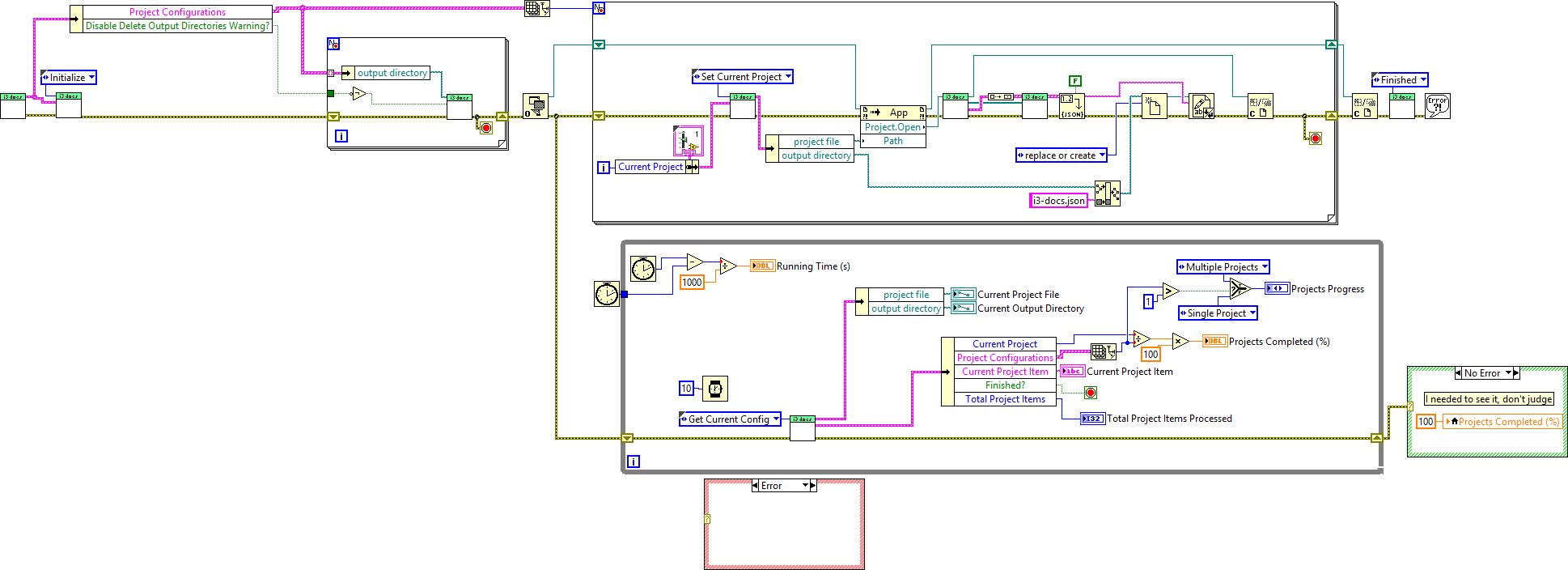The image size is (1568, 570).
Task: Select the numeric constant 10 beside Wait
Action: pos(686,389)
